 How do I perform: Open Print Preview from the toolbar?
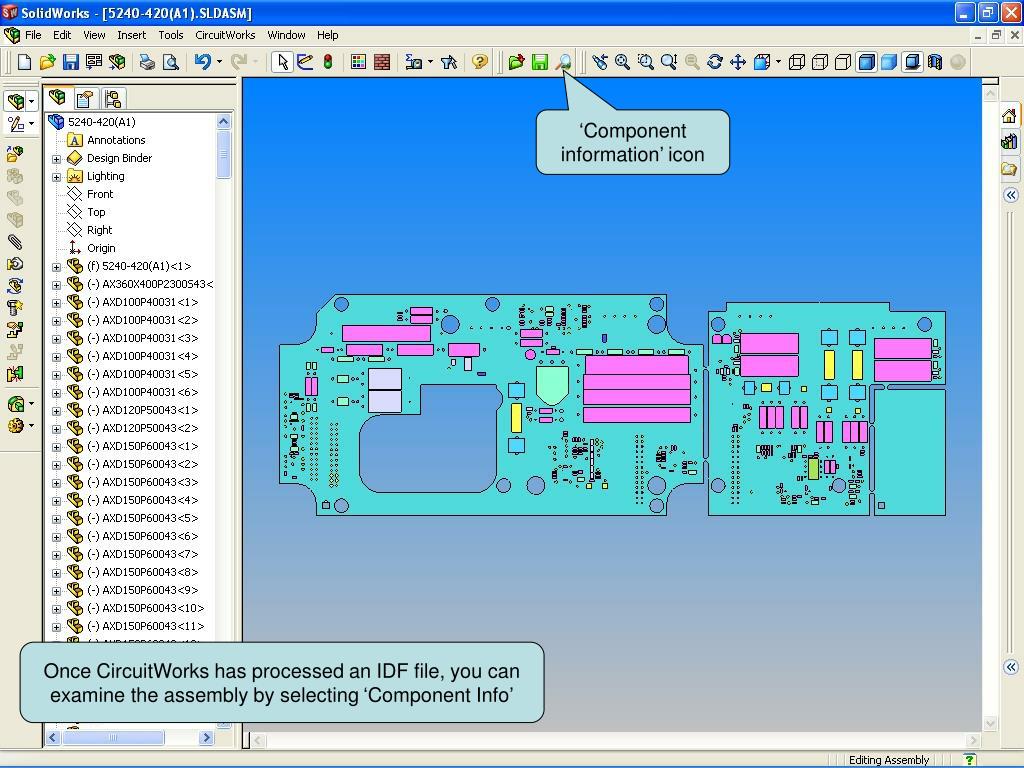(170, 62)
